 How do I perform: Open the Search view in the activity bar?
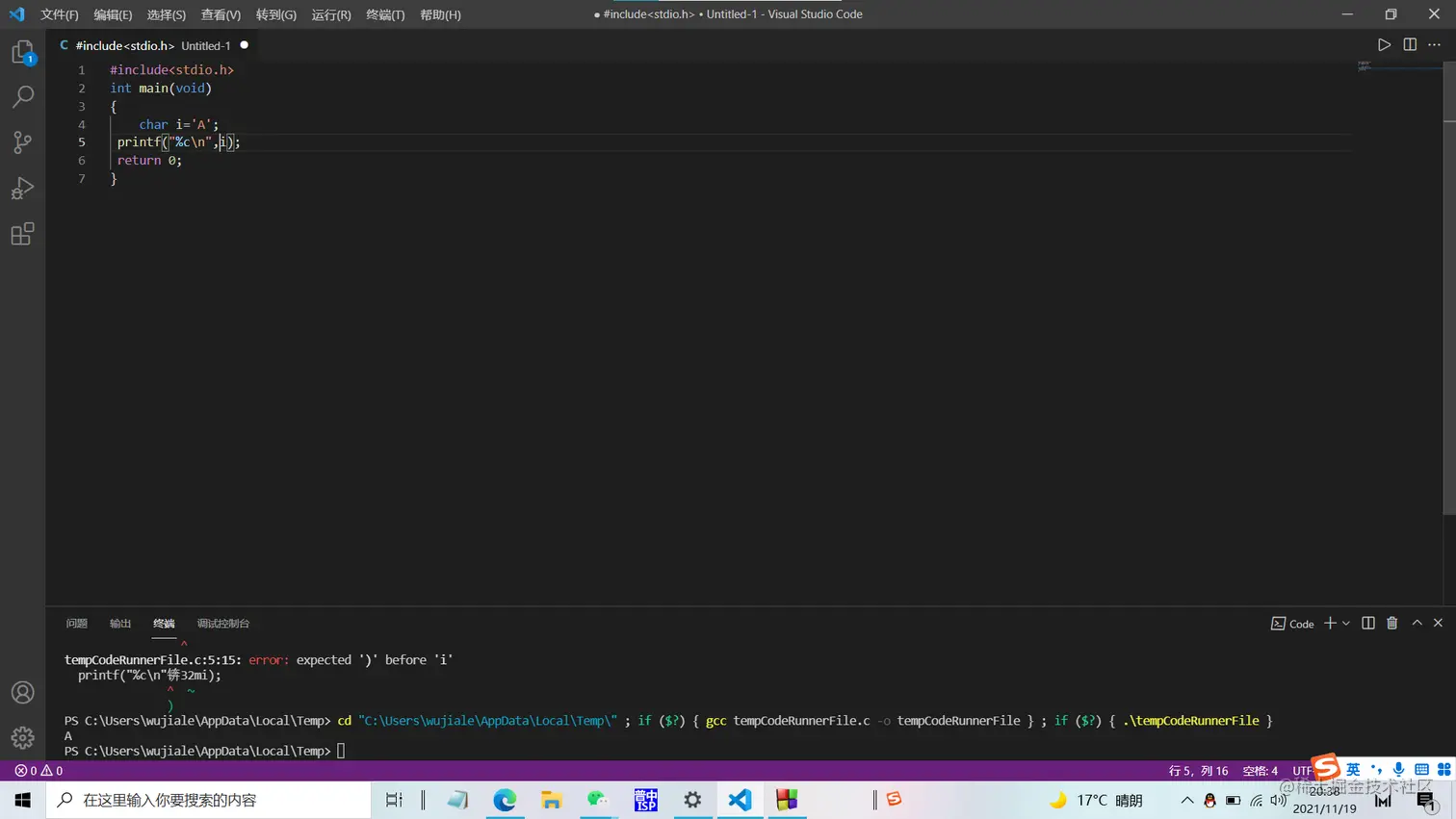tap(23, 96)
